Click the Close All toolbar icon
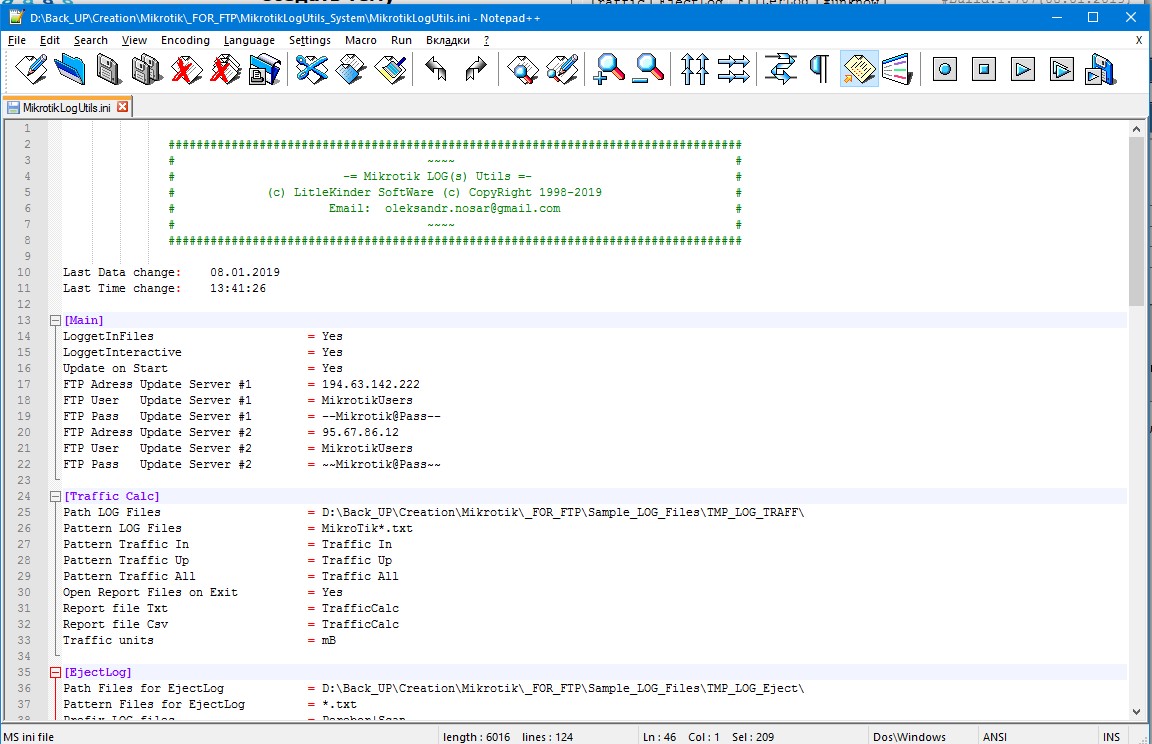This screenshot has height=744, width=1152. 226,70
